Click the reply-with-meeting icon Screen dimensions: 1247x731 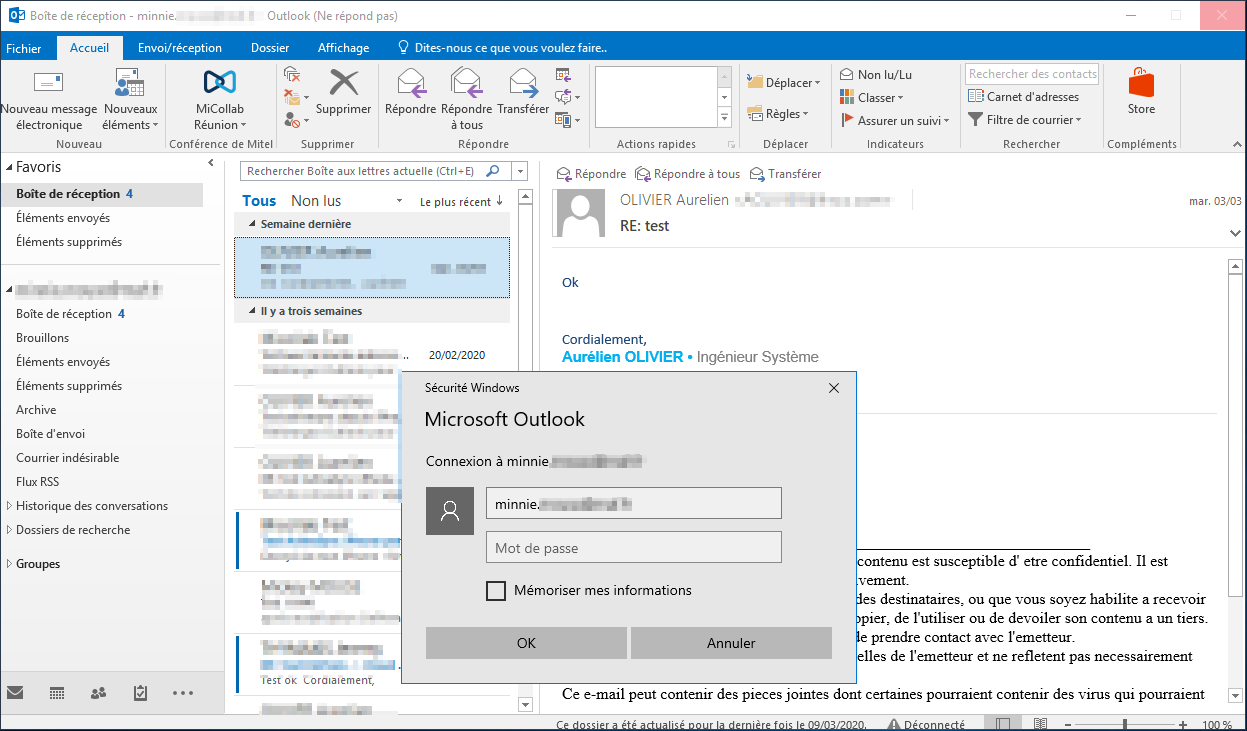point(563,75)
